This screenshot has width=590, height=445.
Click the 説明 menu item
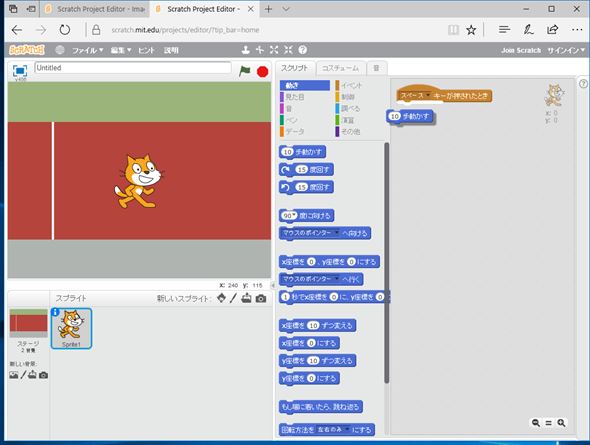[171, 50]
